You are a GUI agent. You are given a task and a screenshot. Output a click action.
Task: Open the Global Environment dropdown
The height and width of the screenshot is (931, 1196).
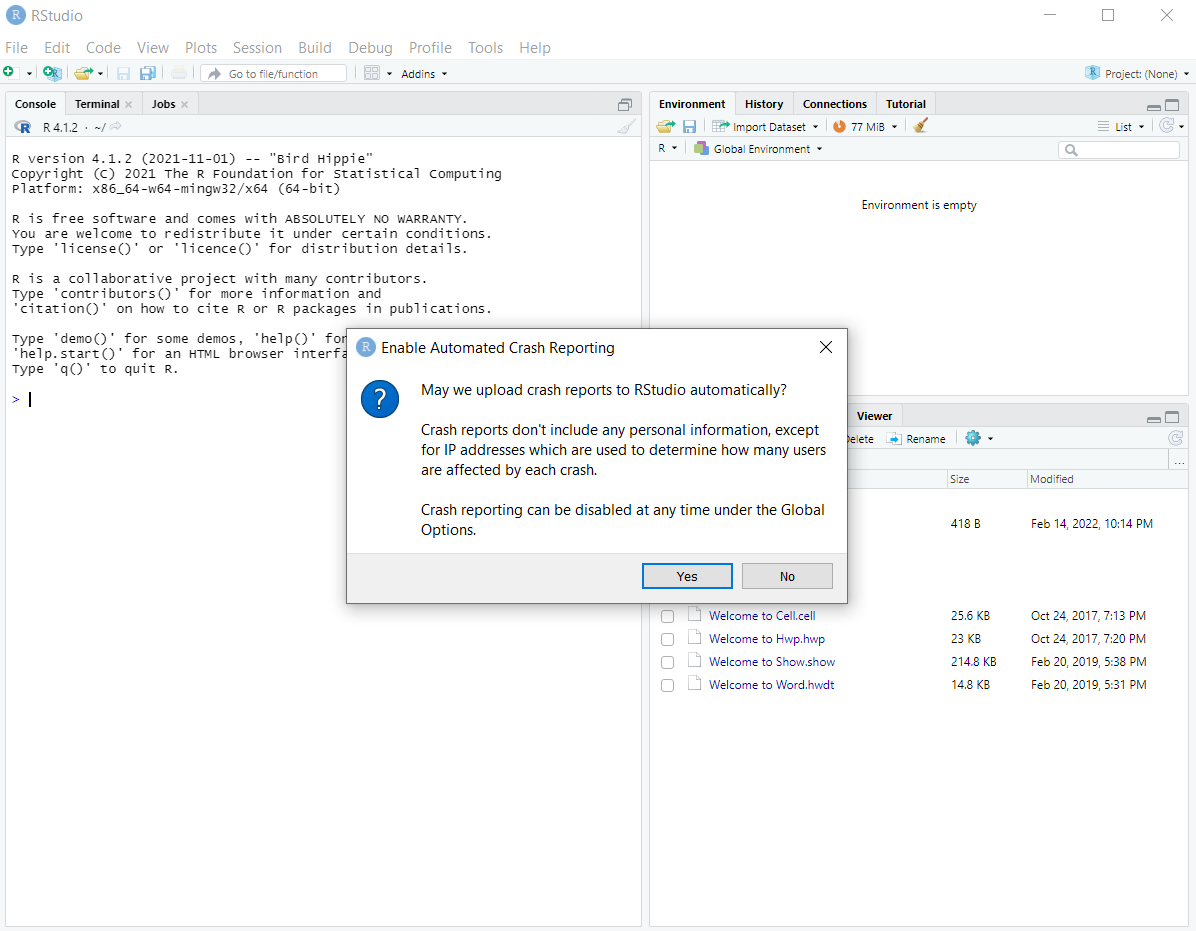coord(757,149)
